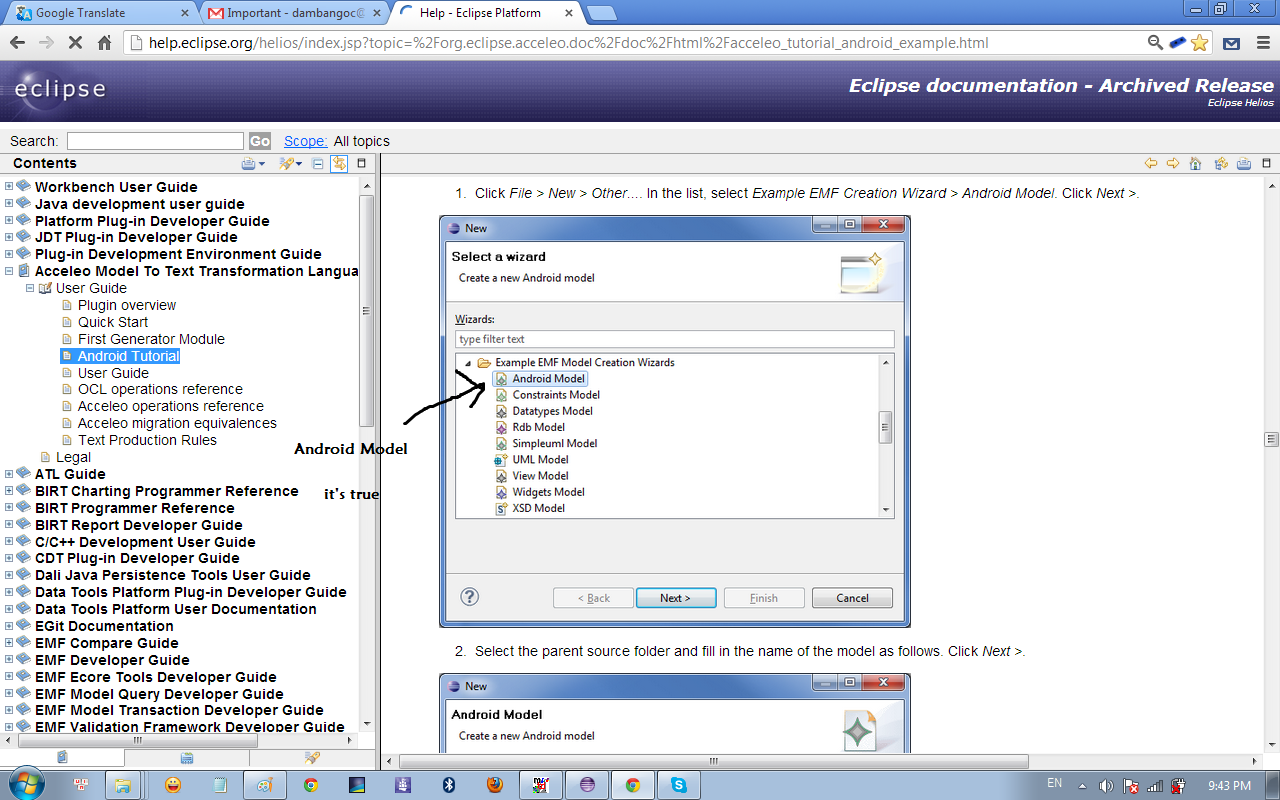Screen dimensions: 1280x800
Task: Select the Android Tutorial topic
Action: coord(128,356)
